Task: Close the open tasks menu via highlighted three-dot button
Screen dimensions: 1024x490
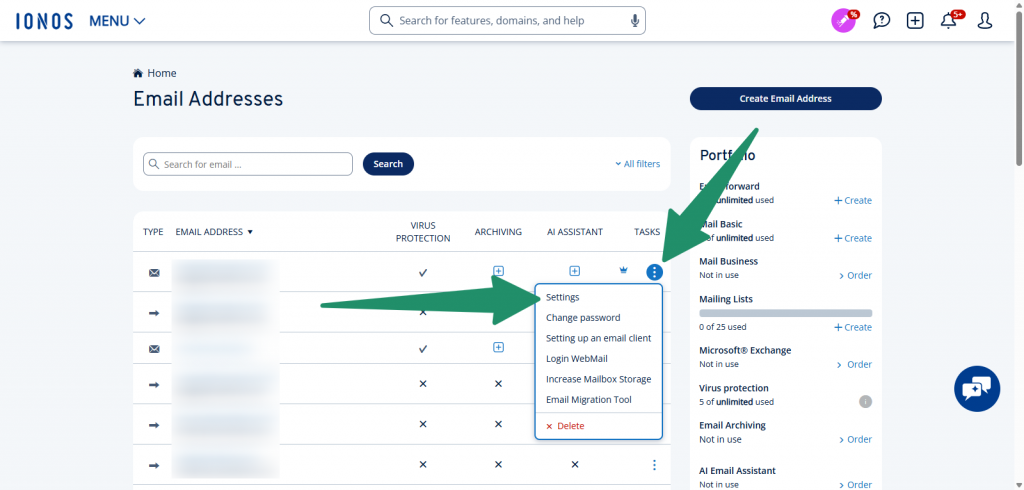Action: point(654,272)
